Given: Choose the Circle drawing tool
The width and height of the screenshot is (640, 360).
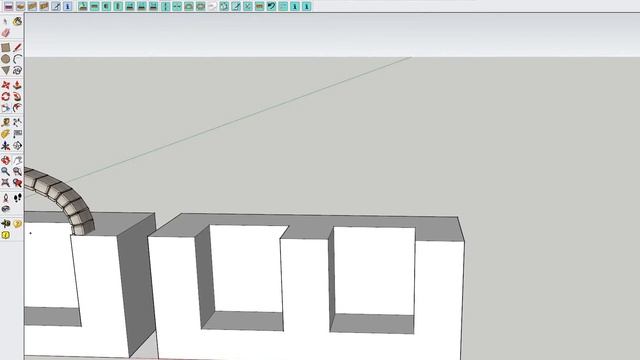Looking at the screenshot, I should [x=5, y=59].
